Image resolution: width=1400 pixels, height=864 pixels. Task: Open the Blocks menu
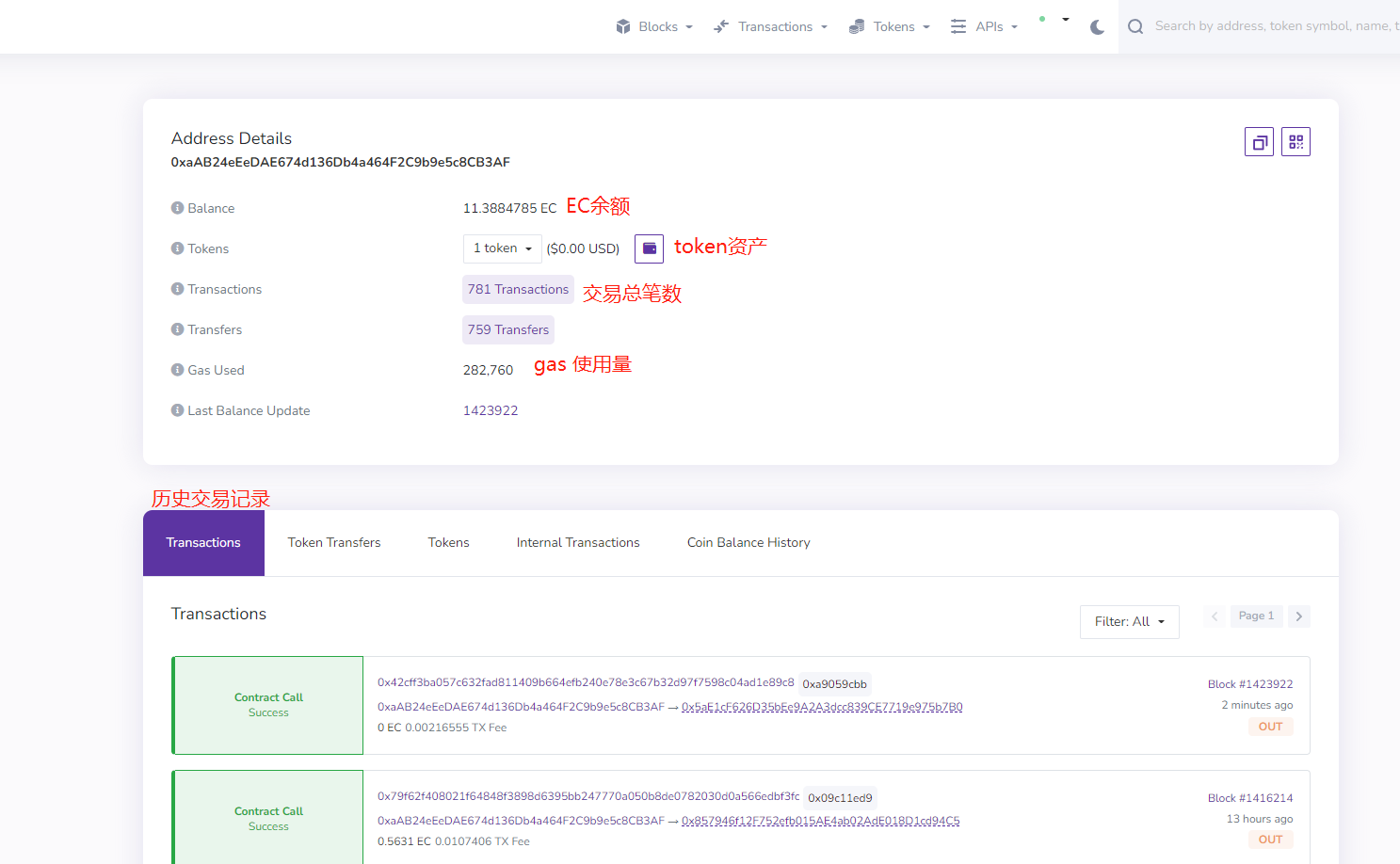click(654, 26)
